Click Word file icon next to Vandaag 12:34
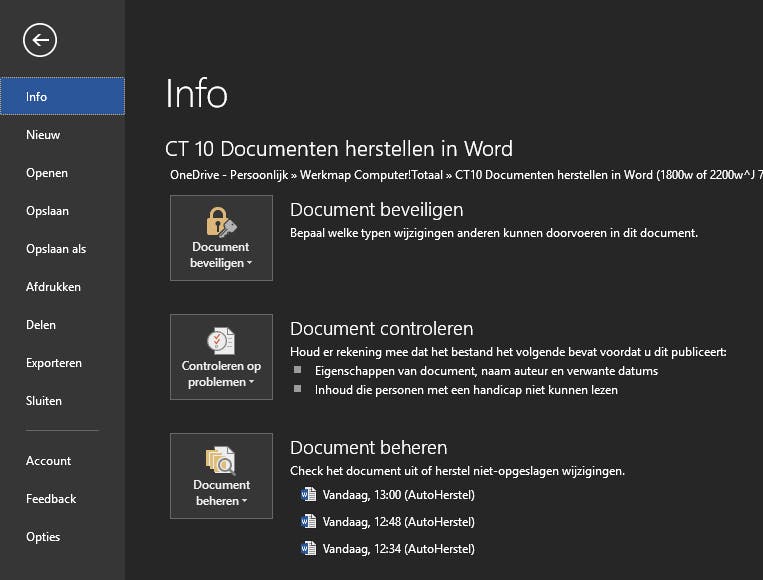Image resolution: width=763 pixels, height=580 pixels. click(x=309, y=548)
